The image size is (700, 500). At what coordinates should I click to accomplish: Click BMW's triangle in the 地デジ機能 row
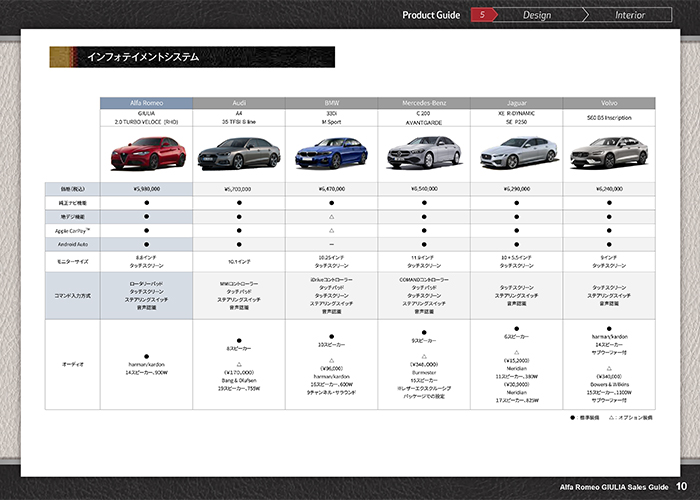(331, 217)
